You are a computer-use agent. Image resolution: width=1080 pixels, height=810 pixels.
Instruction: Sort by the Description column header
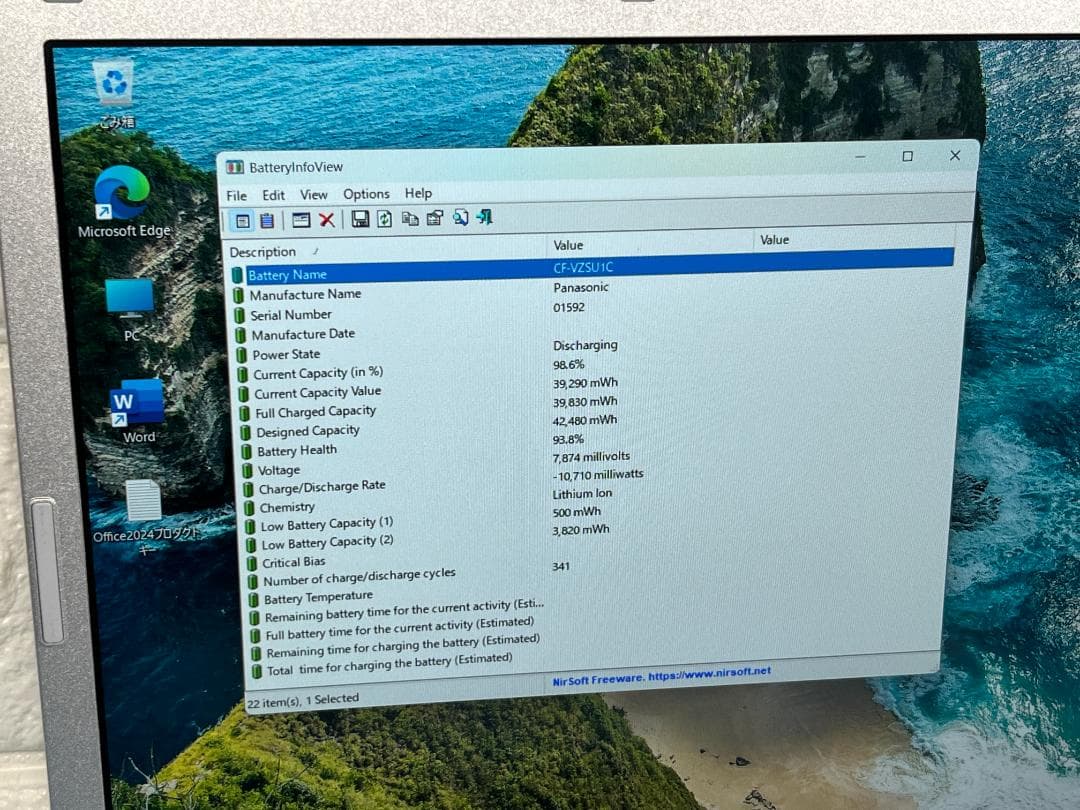(x=263, y=252)
